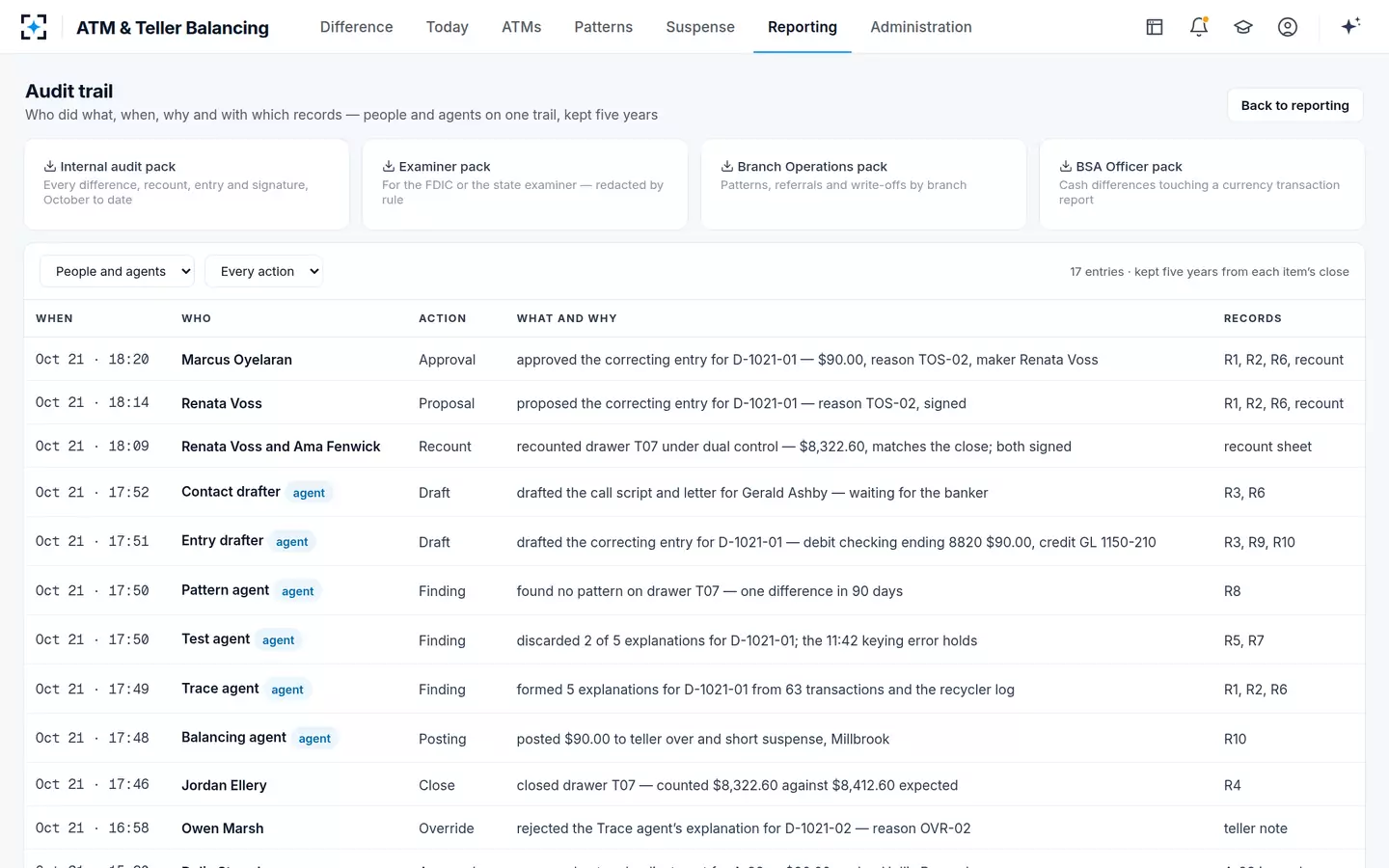Launch the sparkle AI assistant icon
The width and height of the screenshot is (1389, 868).
pyautogui.click(x=1350, y=26)
